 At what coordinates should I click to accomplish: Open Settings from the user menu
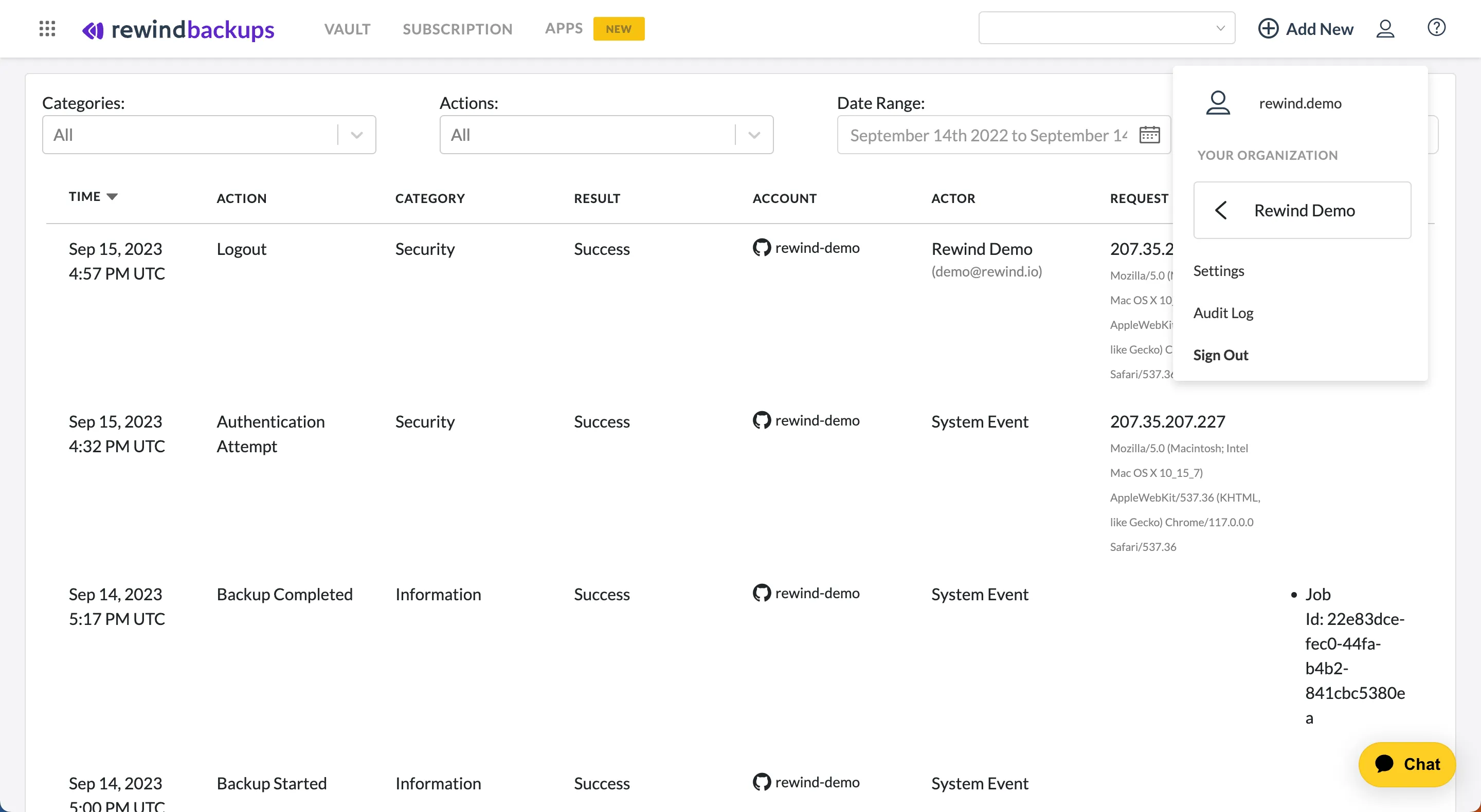tap(1218, 271)
